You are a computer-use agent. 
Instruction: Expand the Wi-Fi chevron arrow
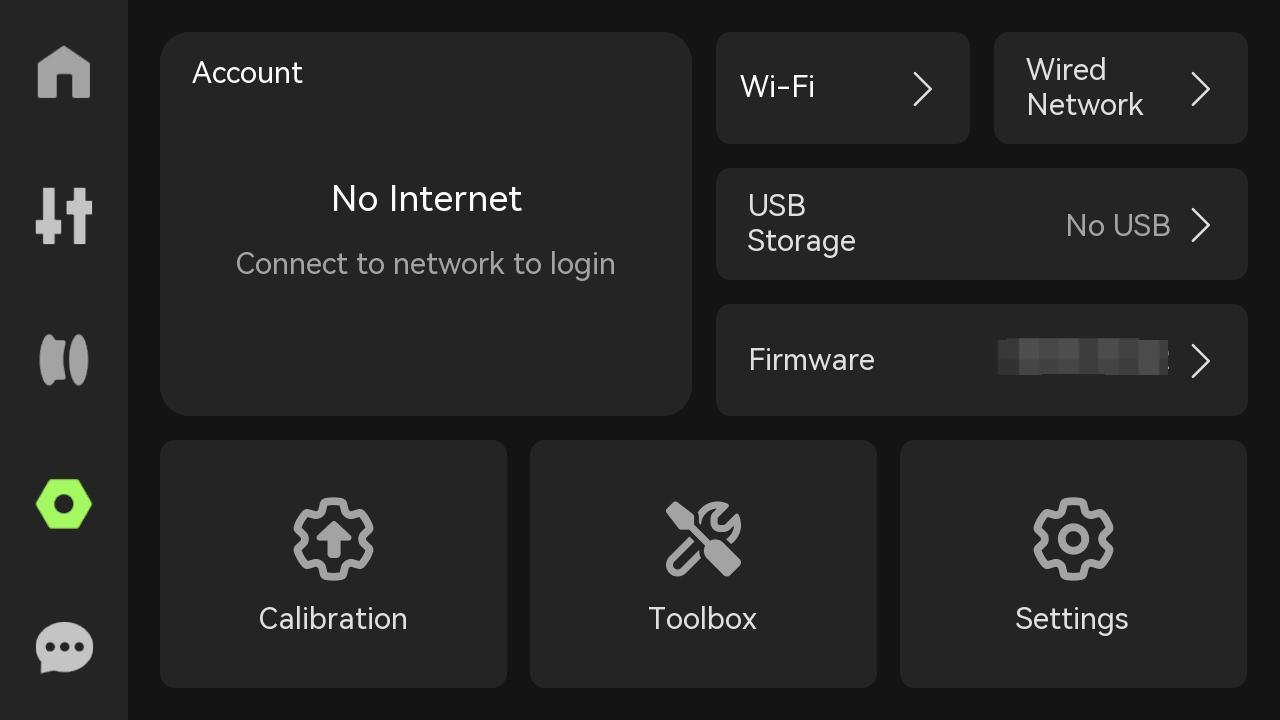coord(923,89)
